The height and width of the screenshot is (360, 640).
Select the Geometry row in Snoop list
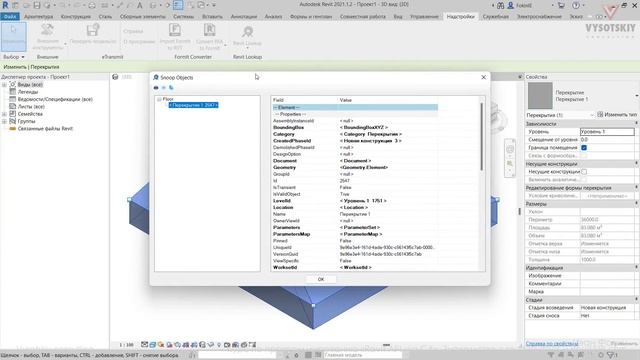(x=355, y=167)
